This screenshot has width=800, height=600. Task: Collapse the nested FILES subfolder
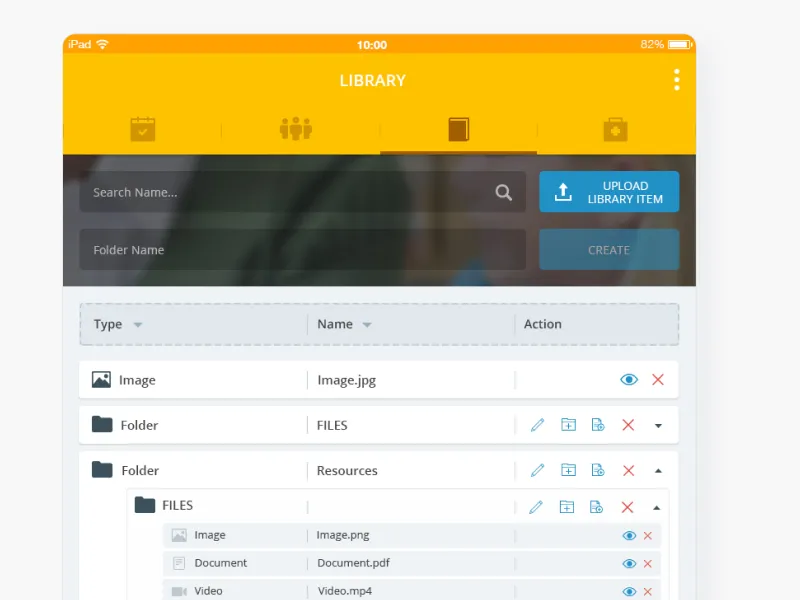point(657,508)
